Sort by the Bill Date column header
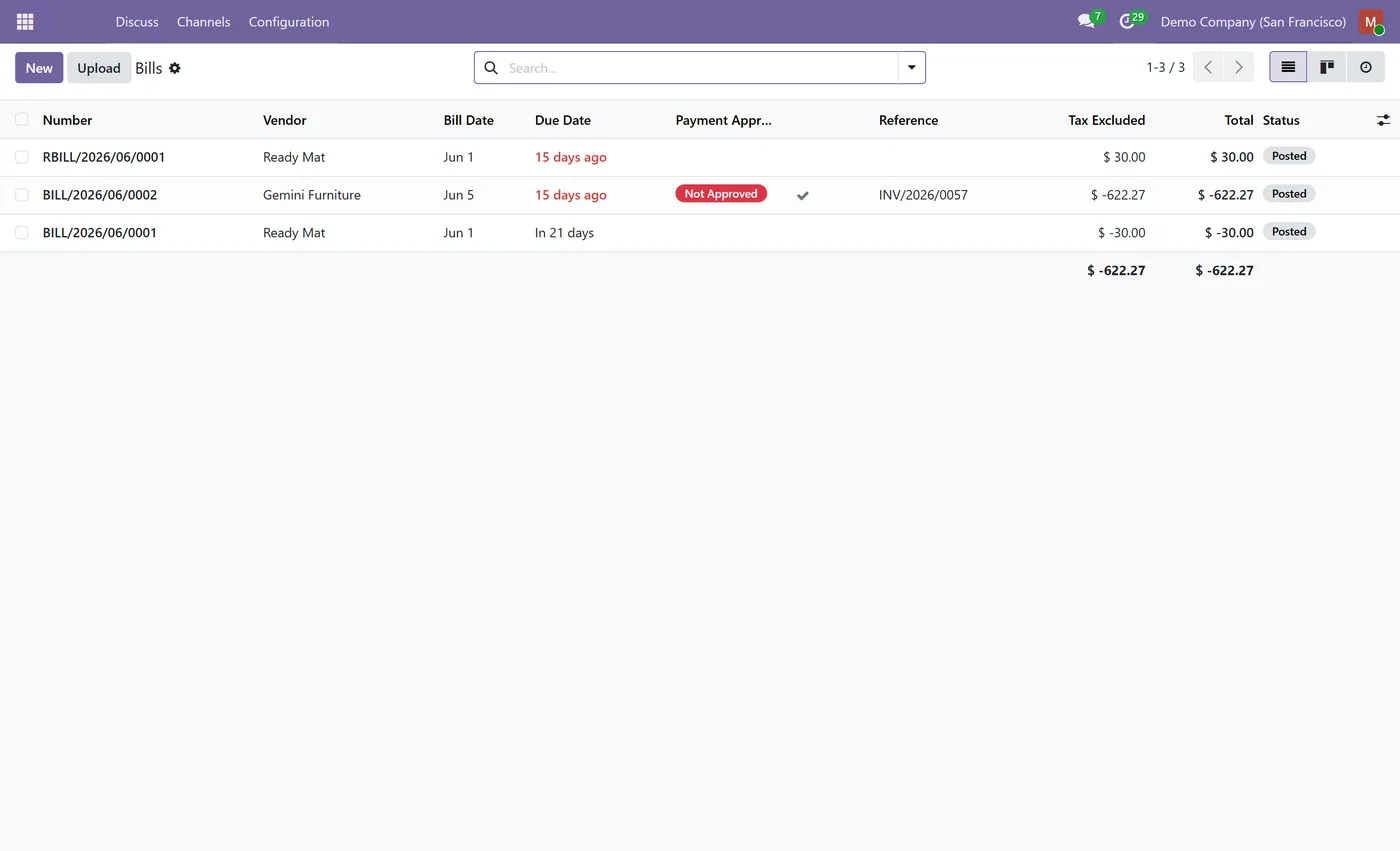Viewport: 1400px width, 851px height. click(468, 120)
